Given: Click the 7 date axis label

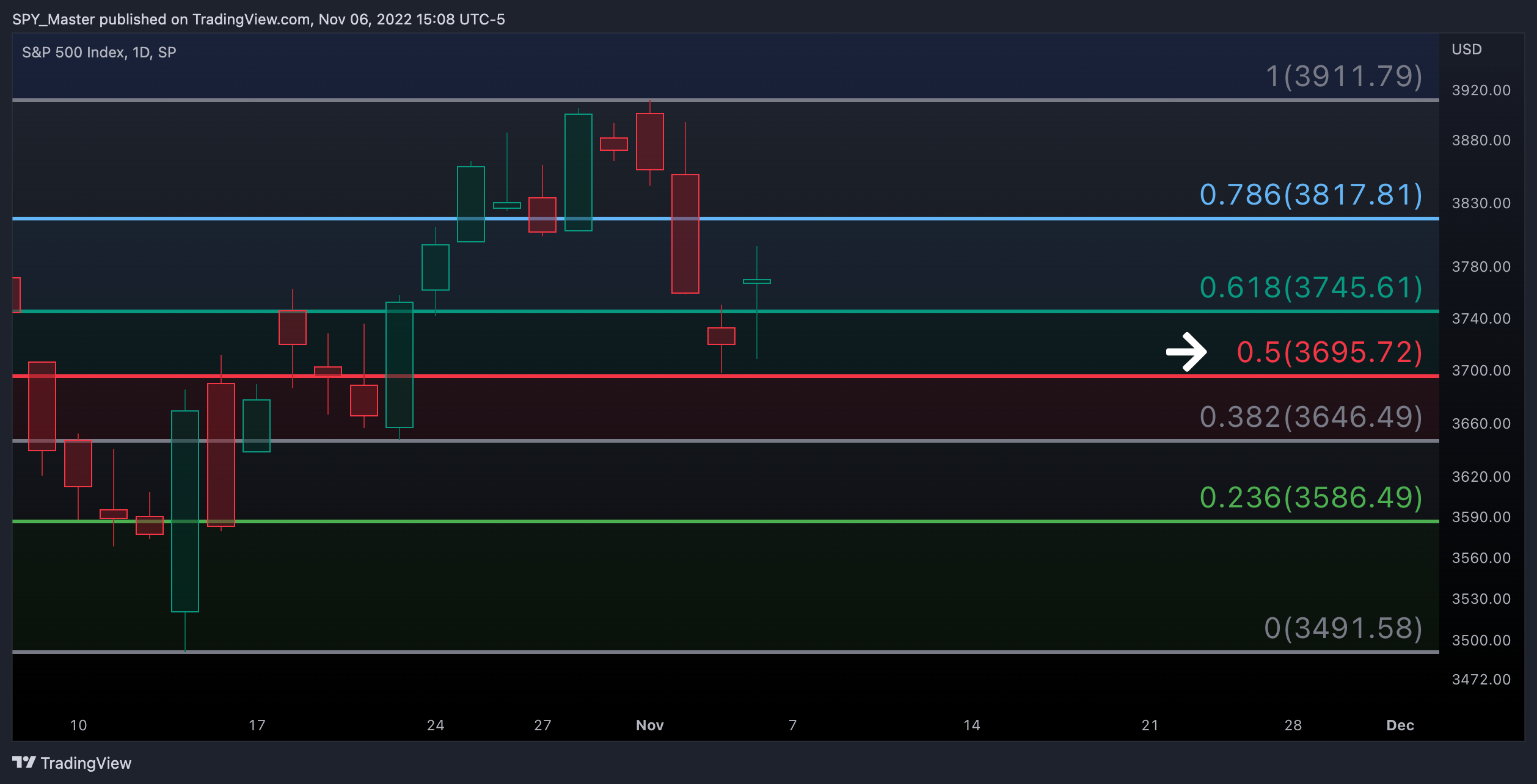Looking at the screenshot, I should pyautogui.click(x=792, y=725).
